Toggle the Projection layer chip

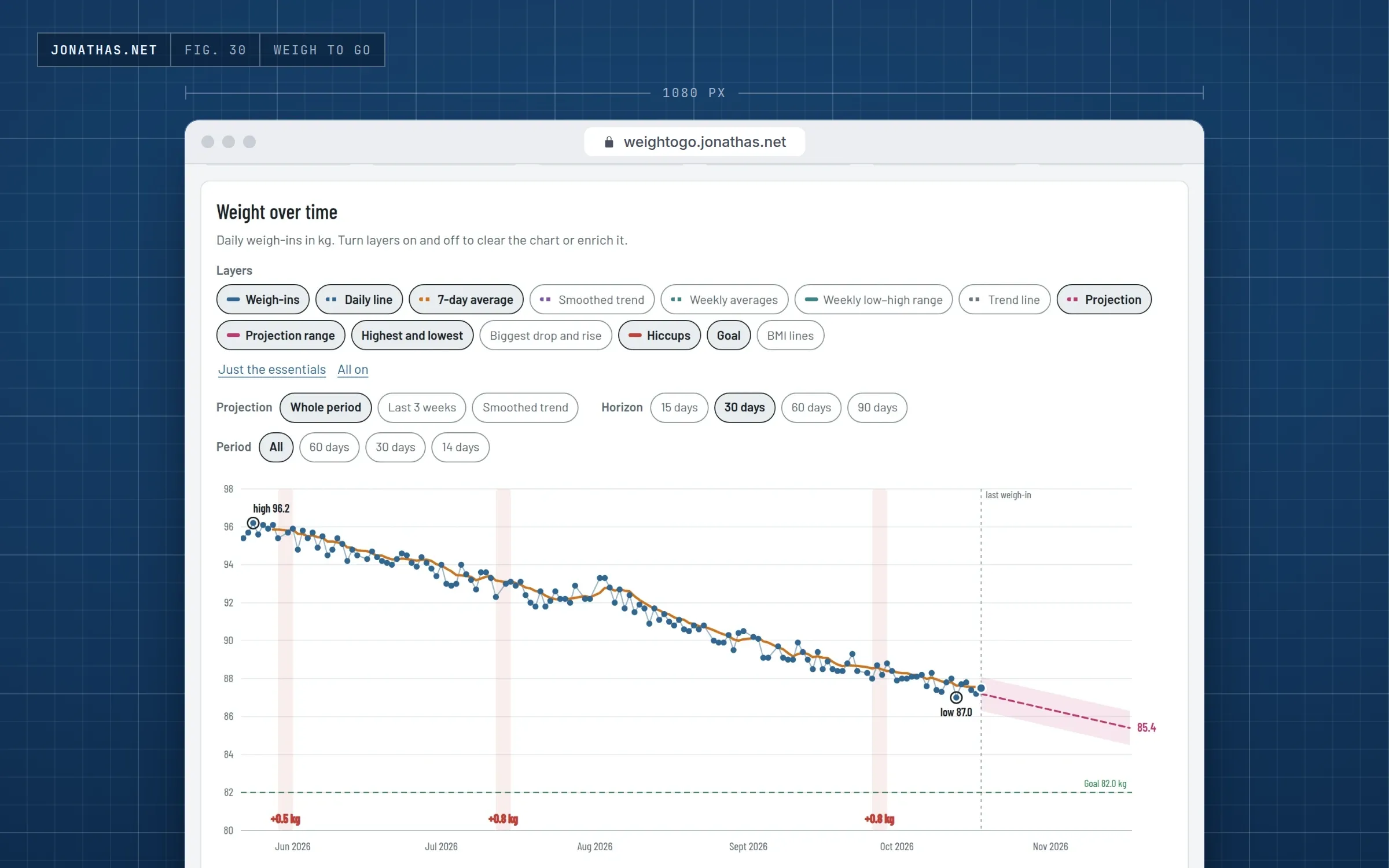pos(1104,299)
